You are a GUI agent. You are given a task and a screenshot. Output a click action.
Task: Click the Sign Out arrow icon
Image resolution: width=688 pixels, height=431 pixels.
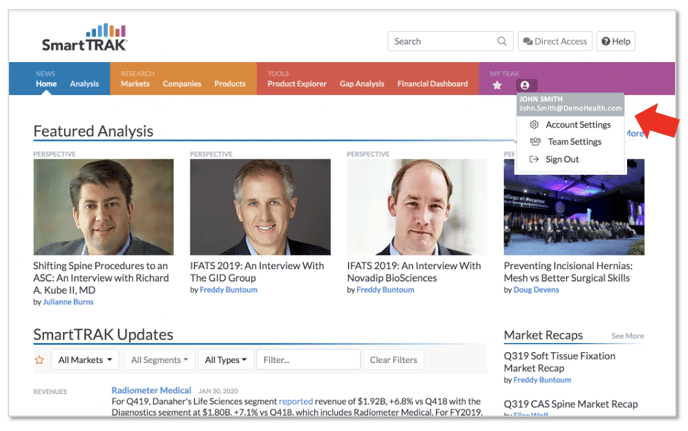[x=534, y=159]
